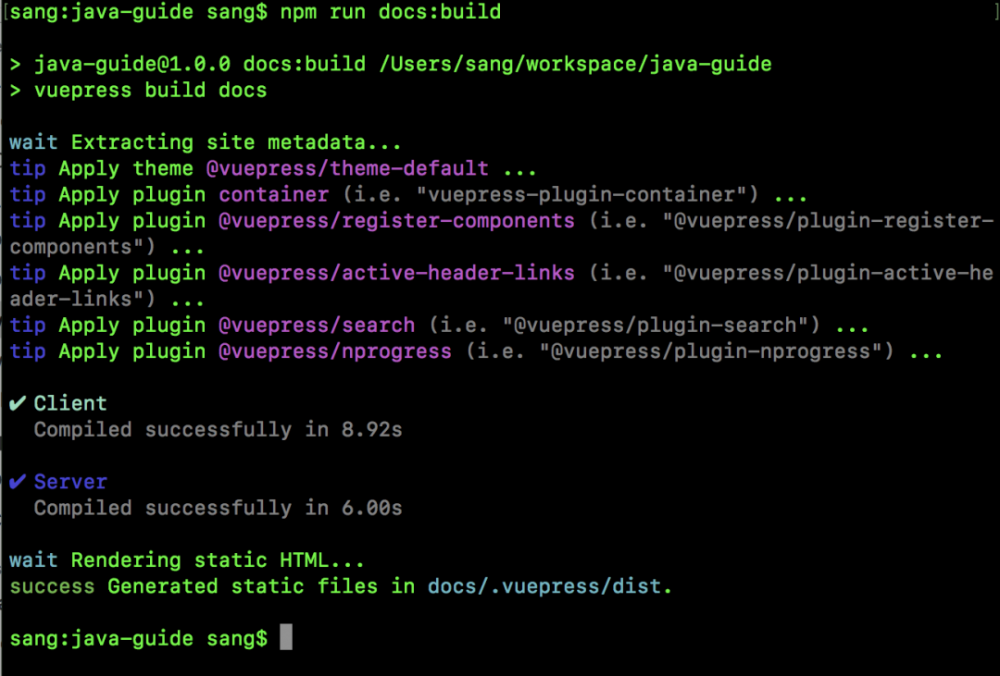Click the "Rendering static HTML..." text
This screenshot has width=1000, height=676.
218,560
